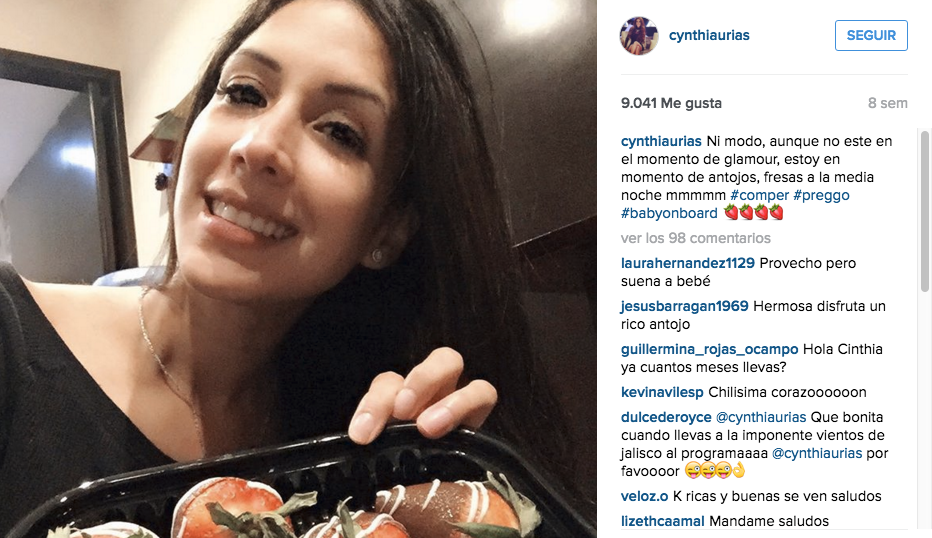Open the cynthiaurias username in the header
The height and width of the screenshot is (538, 932).
[x=709, y=36]
